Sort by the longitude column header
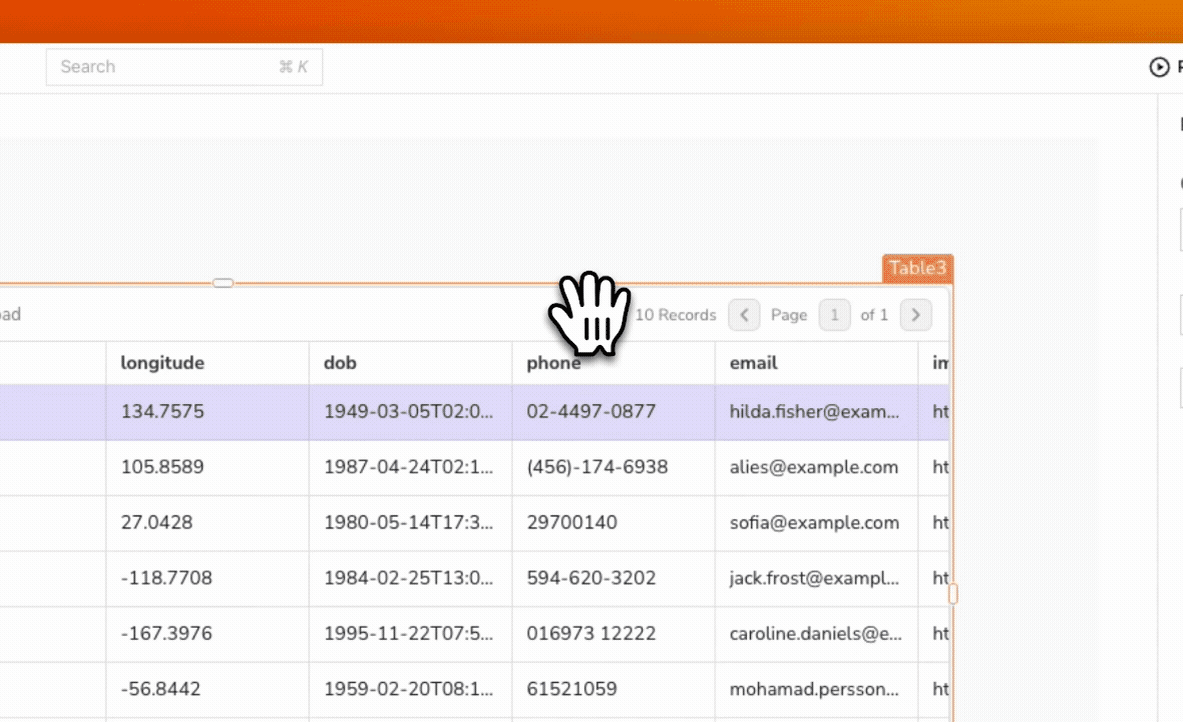 coord(163,363)
